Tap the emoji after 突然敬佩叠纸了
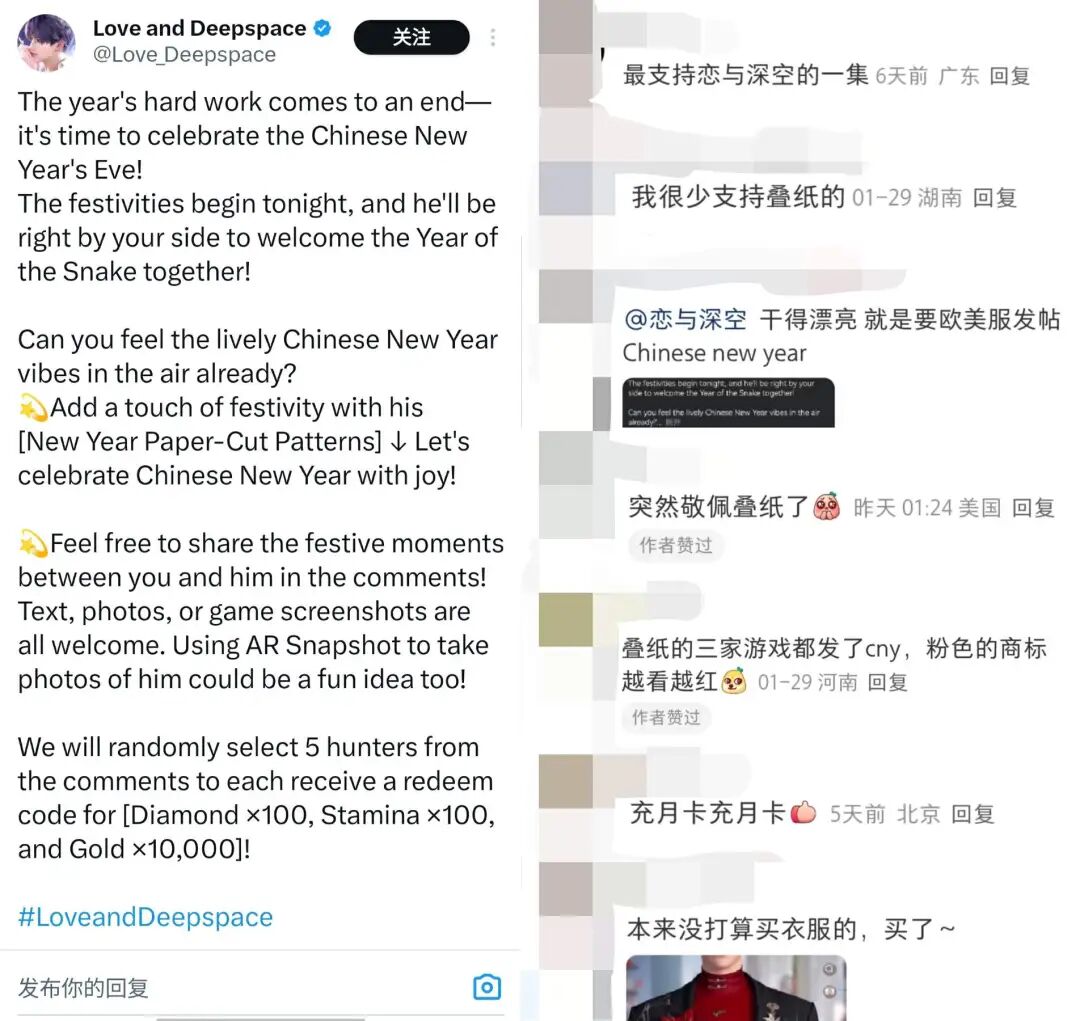The height and width of the screenshot is (1021, 1080). click(827, 507)
